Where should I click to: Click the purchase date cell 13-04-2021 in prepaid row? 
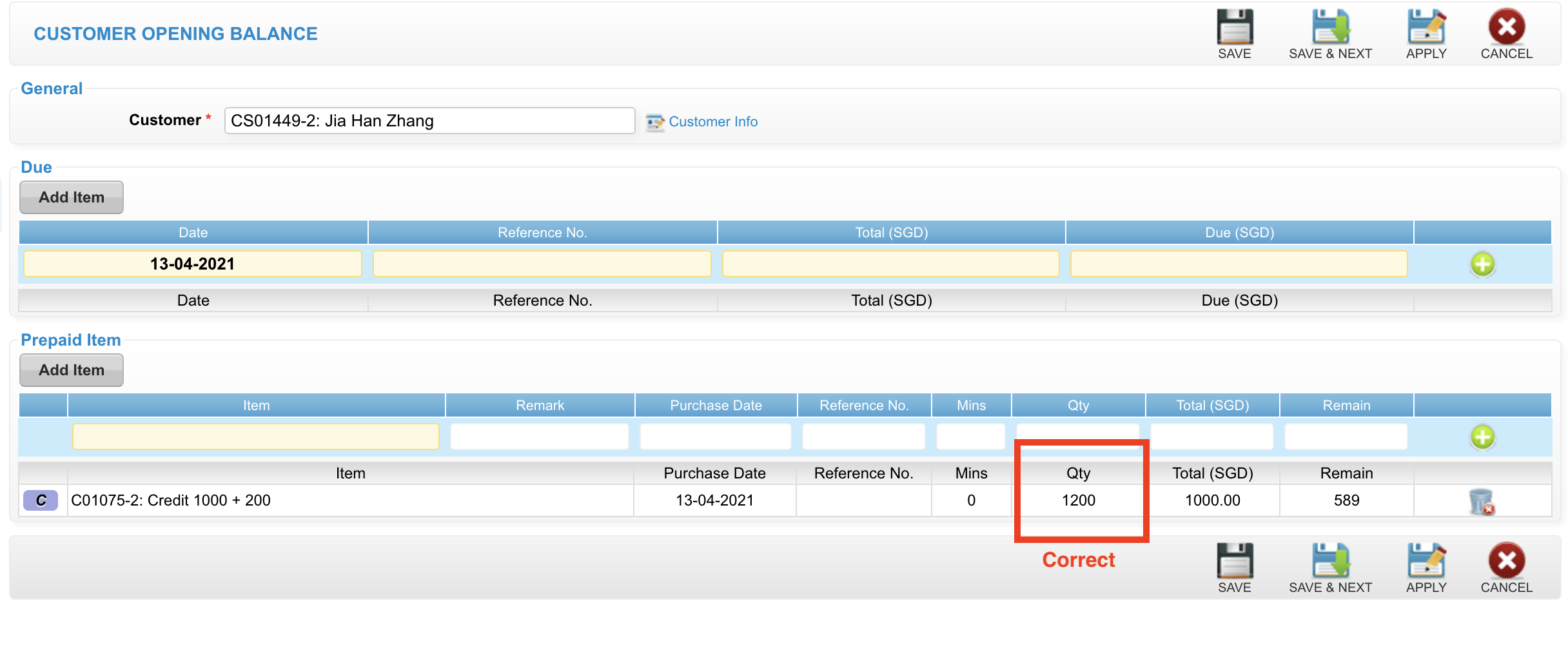point(714,500)
